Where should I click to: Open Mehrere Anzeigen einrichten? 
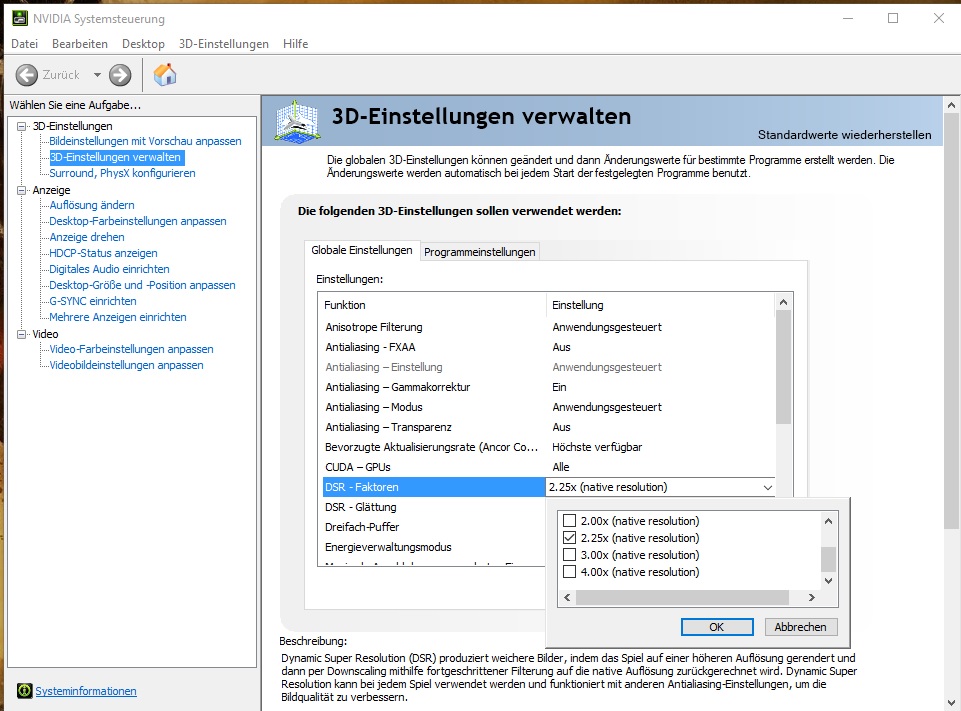pos(118,317)
